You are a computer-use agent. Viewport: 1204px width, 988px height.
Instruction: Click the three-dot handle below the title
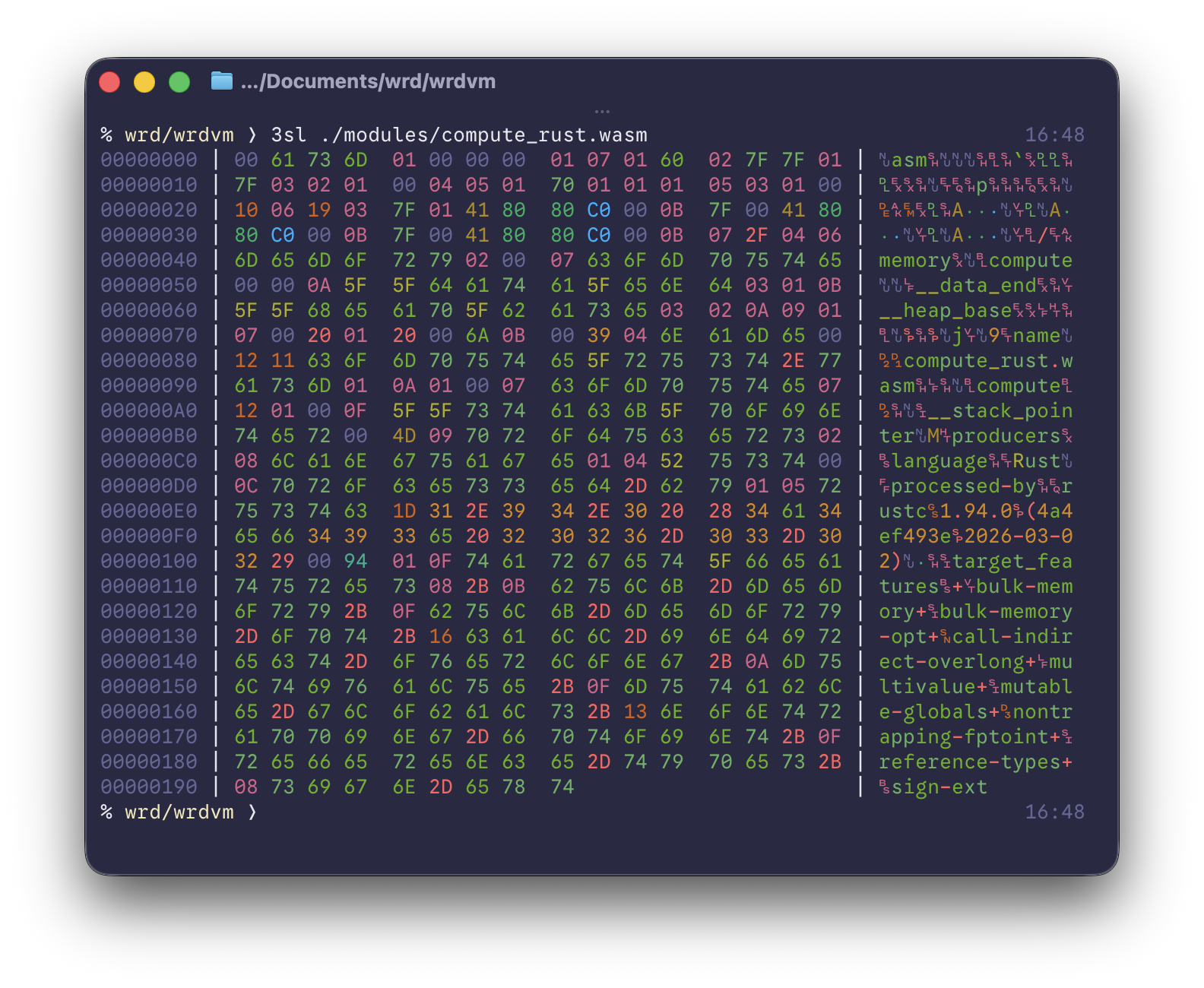click(602, 112)
